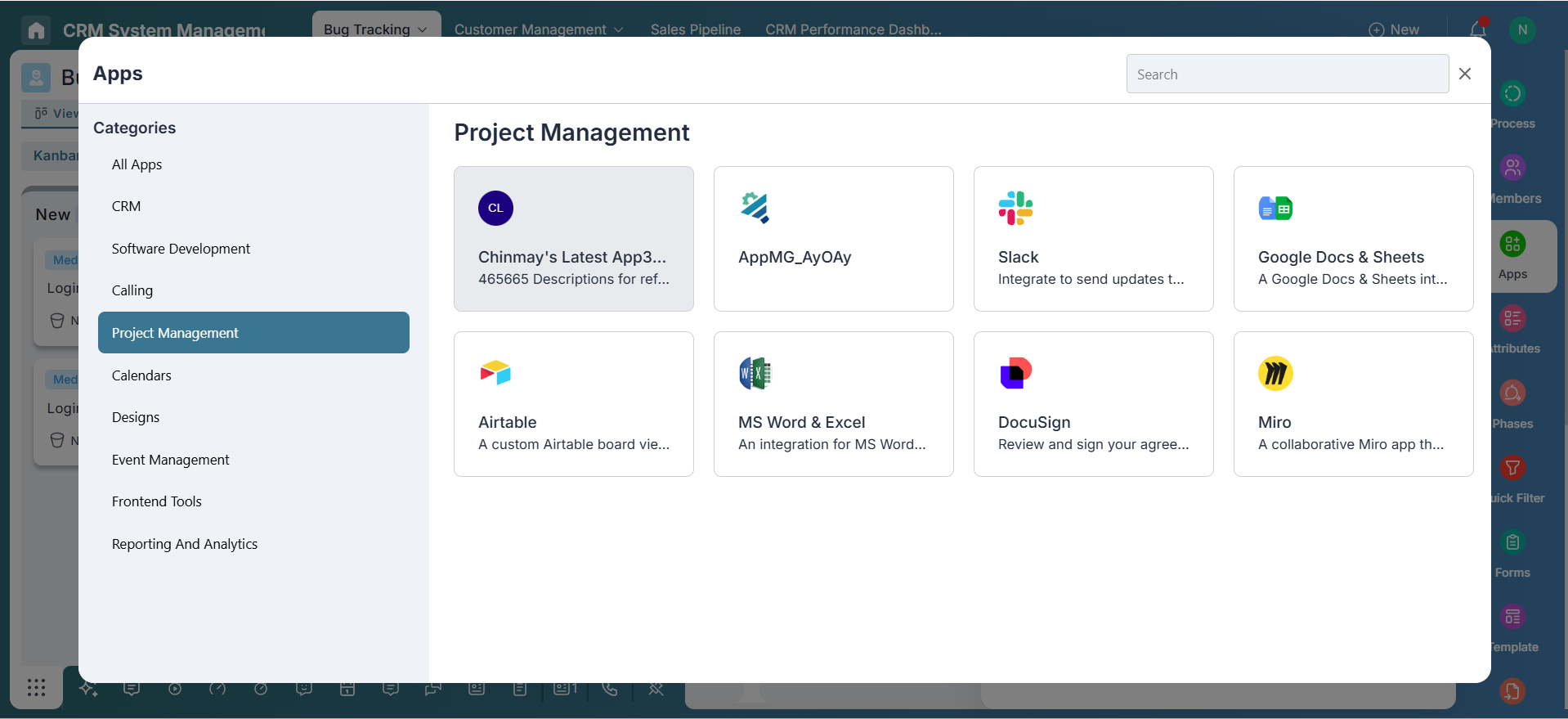Open the Attributes sidebar icon
The image size is (1568, 719).
[x=1512, y=318]
